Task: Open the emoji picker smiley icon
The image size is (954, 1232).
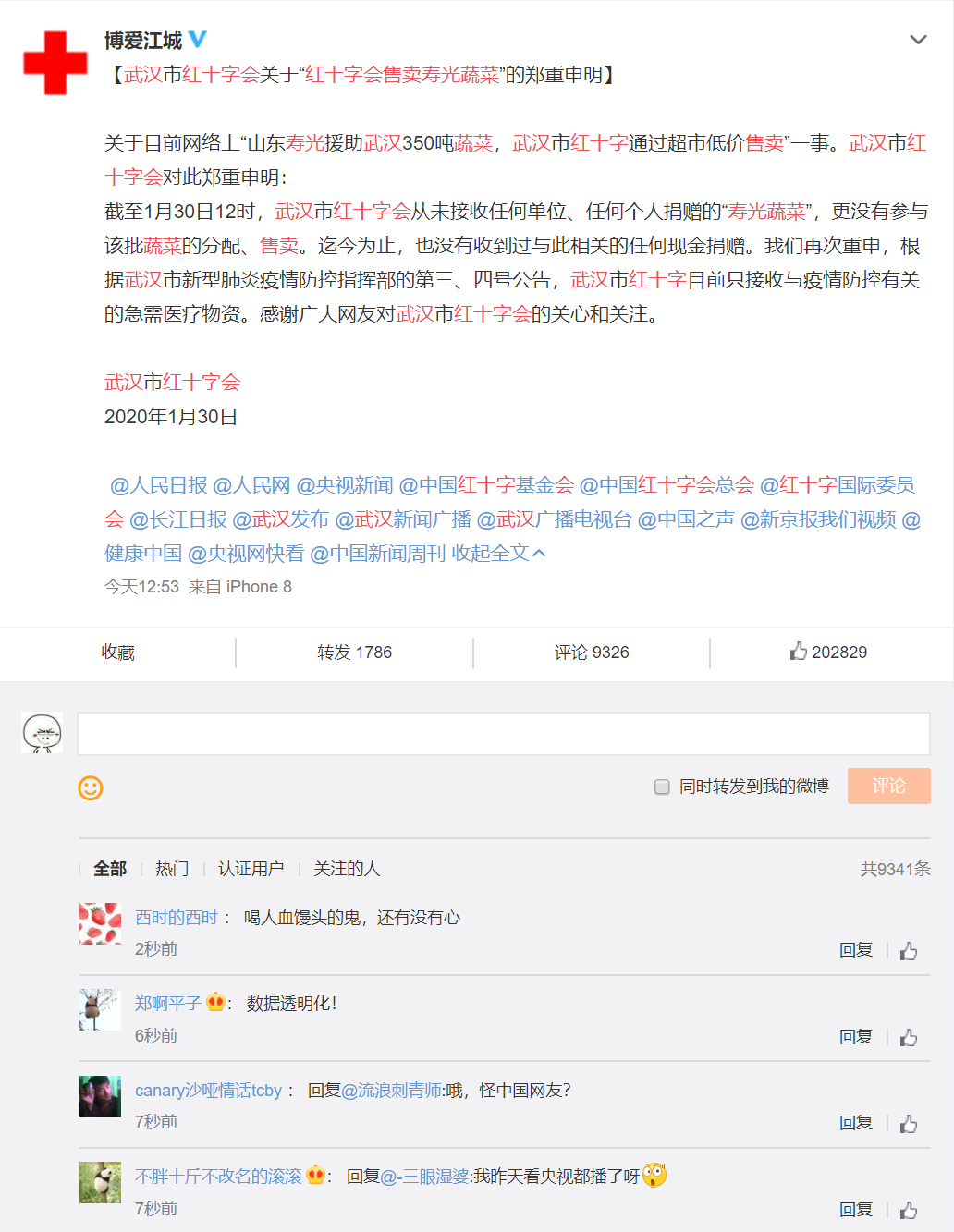Action: [91, 787]
